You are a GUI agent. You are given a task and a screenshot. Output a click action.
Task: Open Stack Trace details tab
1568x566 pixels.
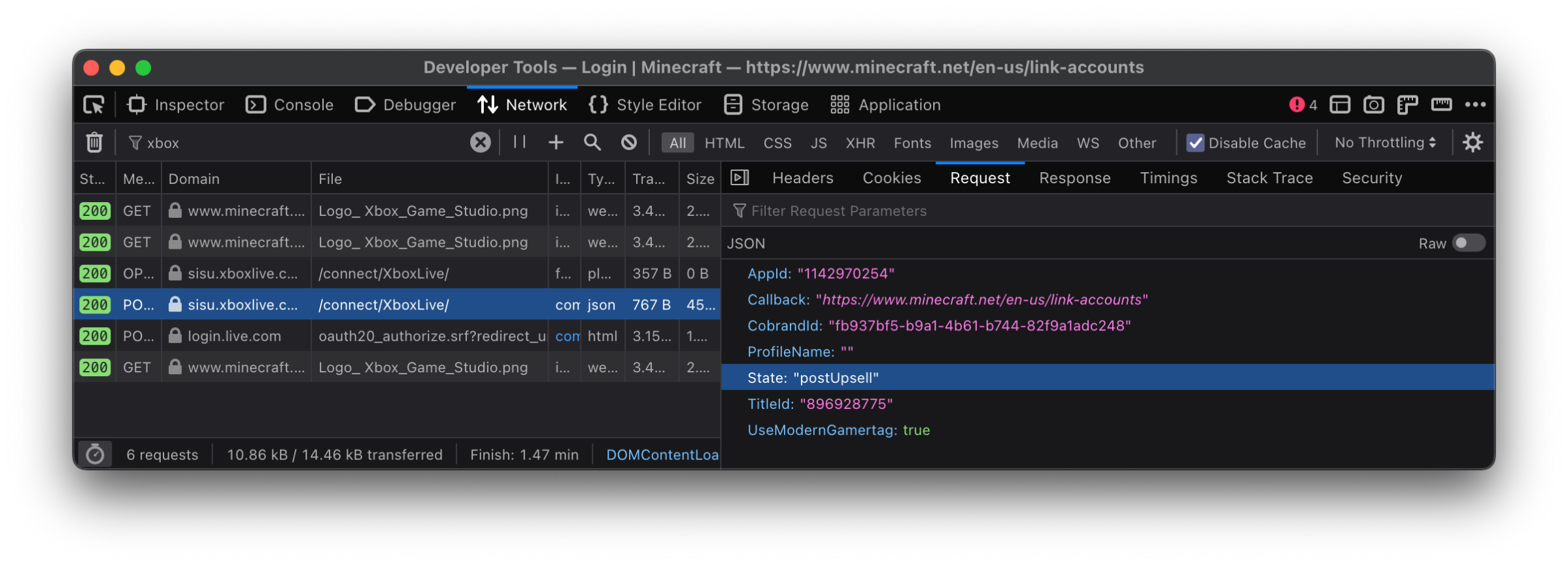1269,178
